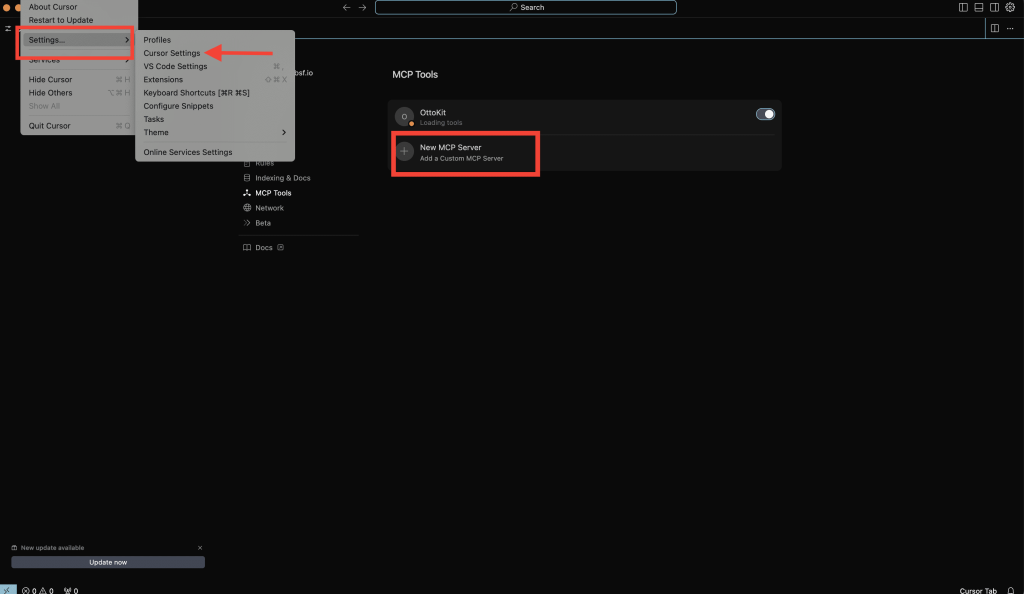Expand the Settings submenu entry
1024x594 pixels.
77,40
